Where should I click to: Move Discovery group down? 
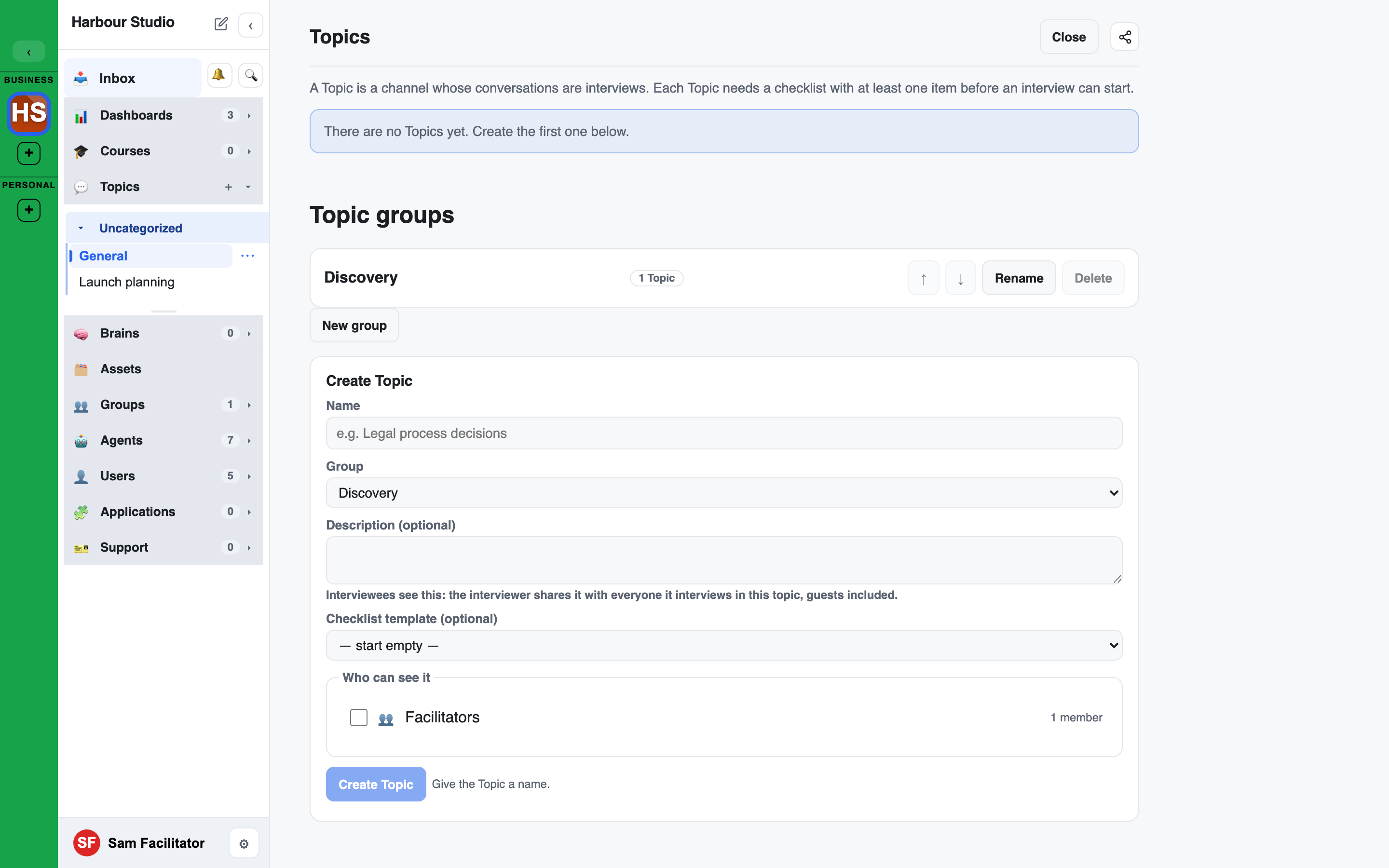[960, 278]
